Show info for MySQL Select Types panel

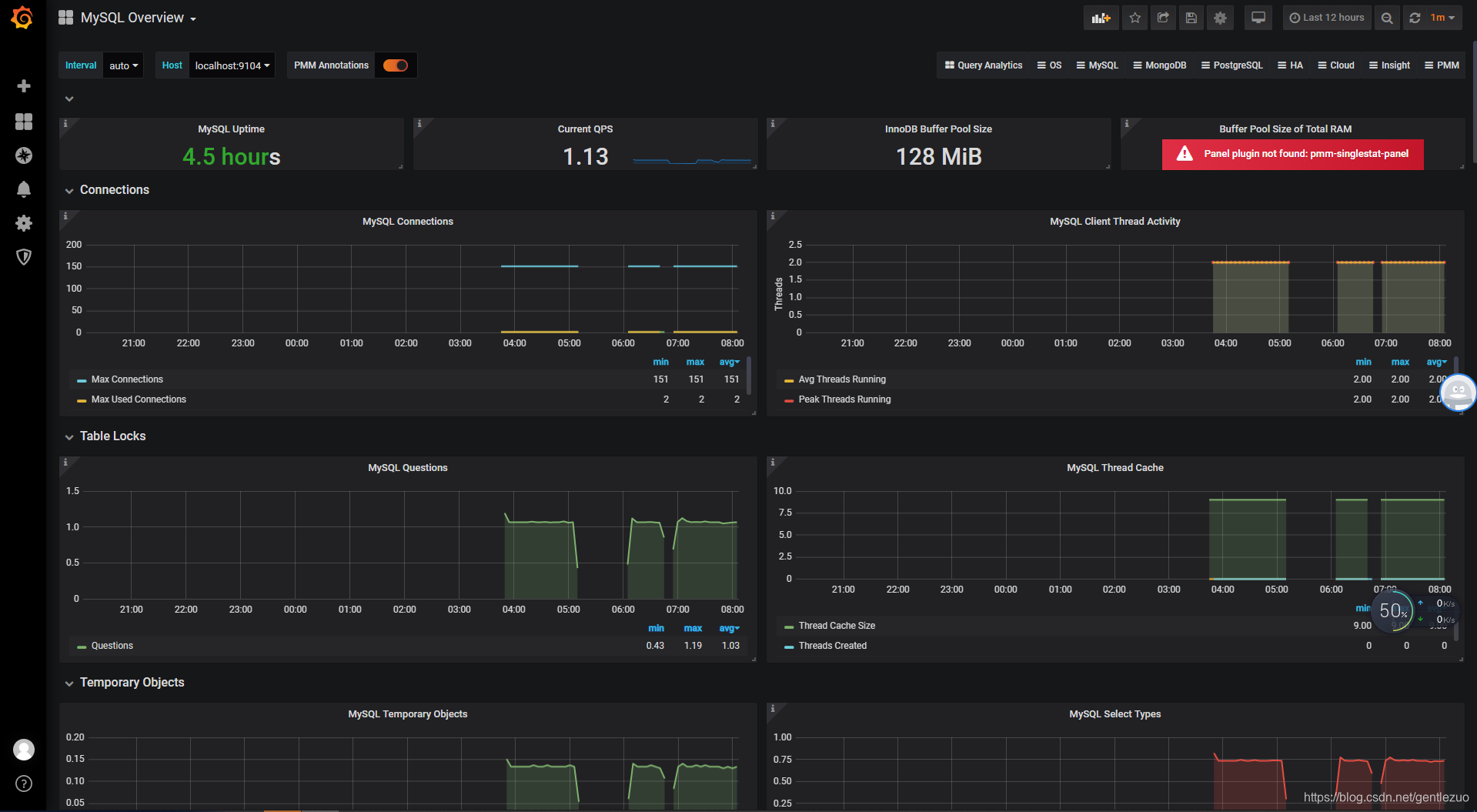coord(773,708)
